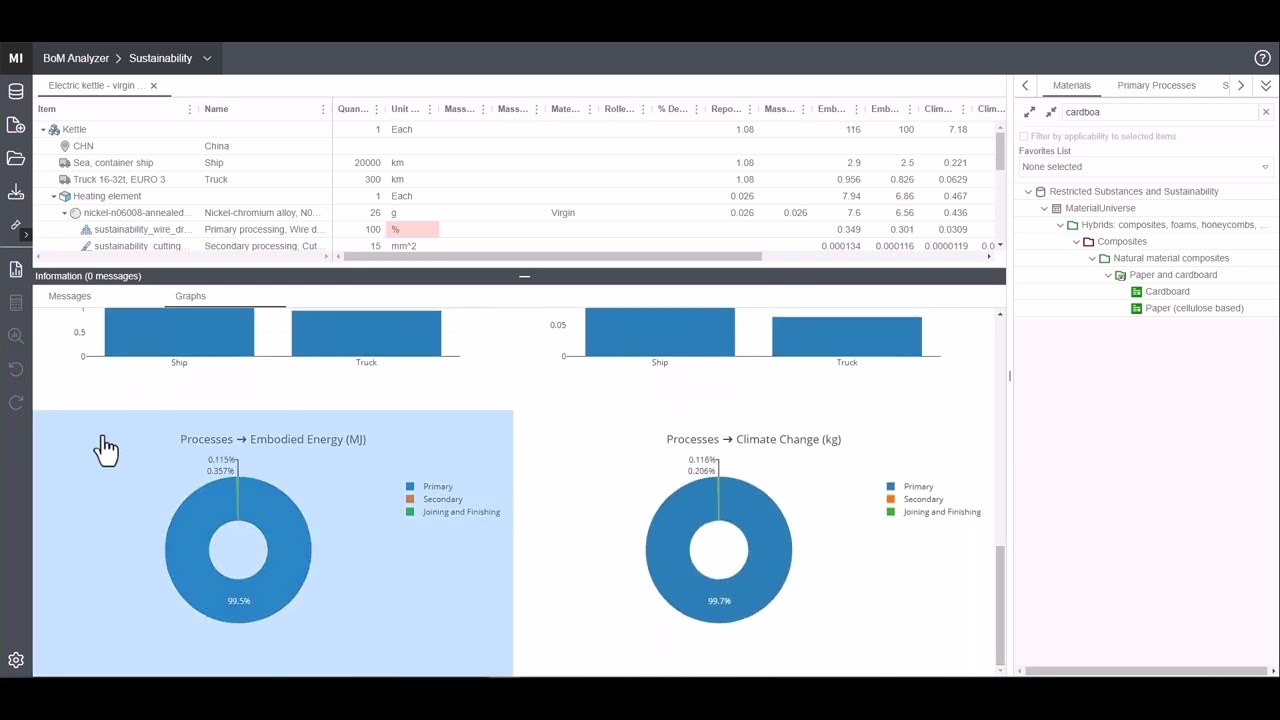Switch to the Messages tab

[x=70, y=296]
